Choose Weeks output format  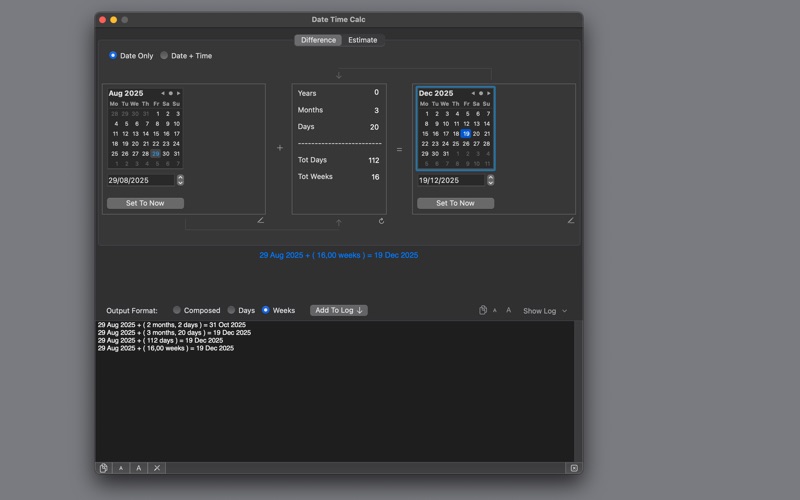tap(265, 310)
